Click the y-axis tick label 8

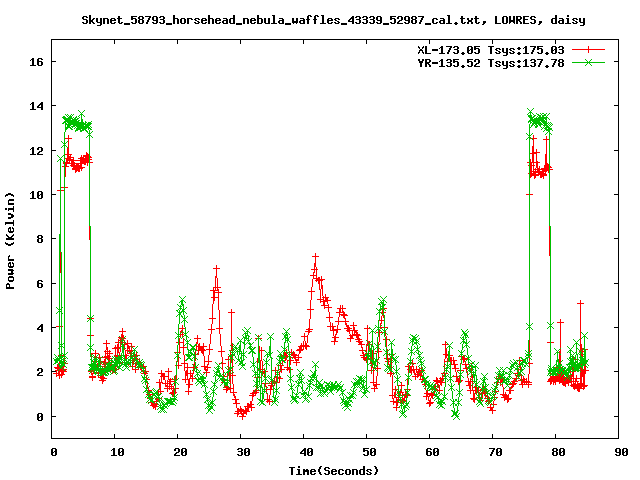tap(40, 239)
